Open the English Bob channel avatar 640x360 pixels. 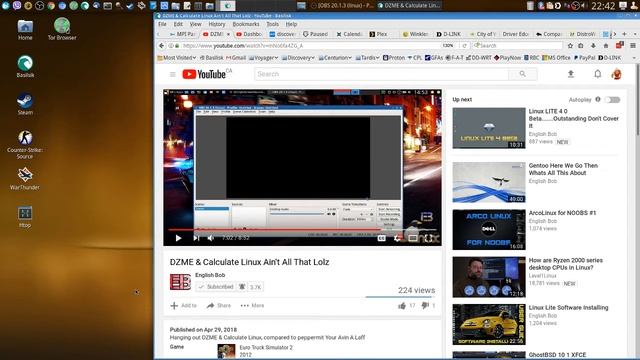180,282
